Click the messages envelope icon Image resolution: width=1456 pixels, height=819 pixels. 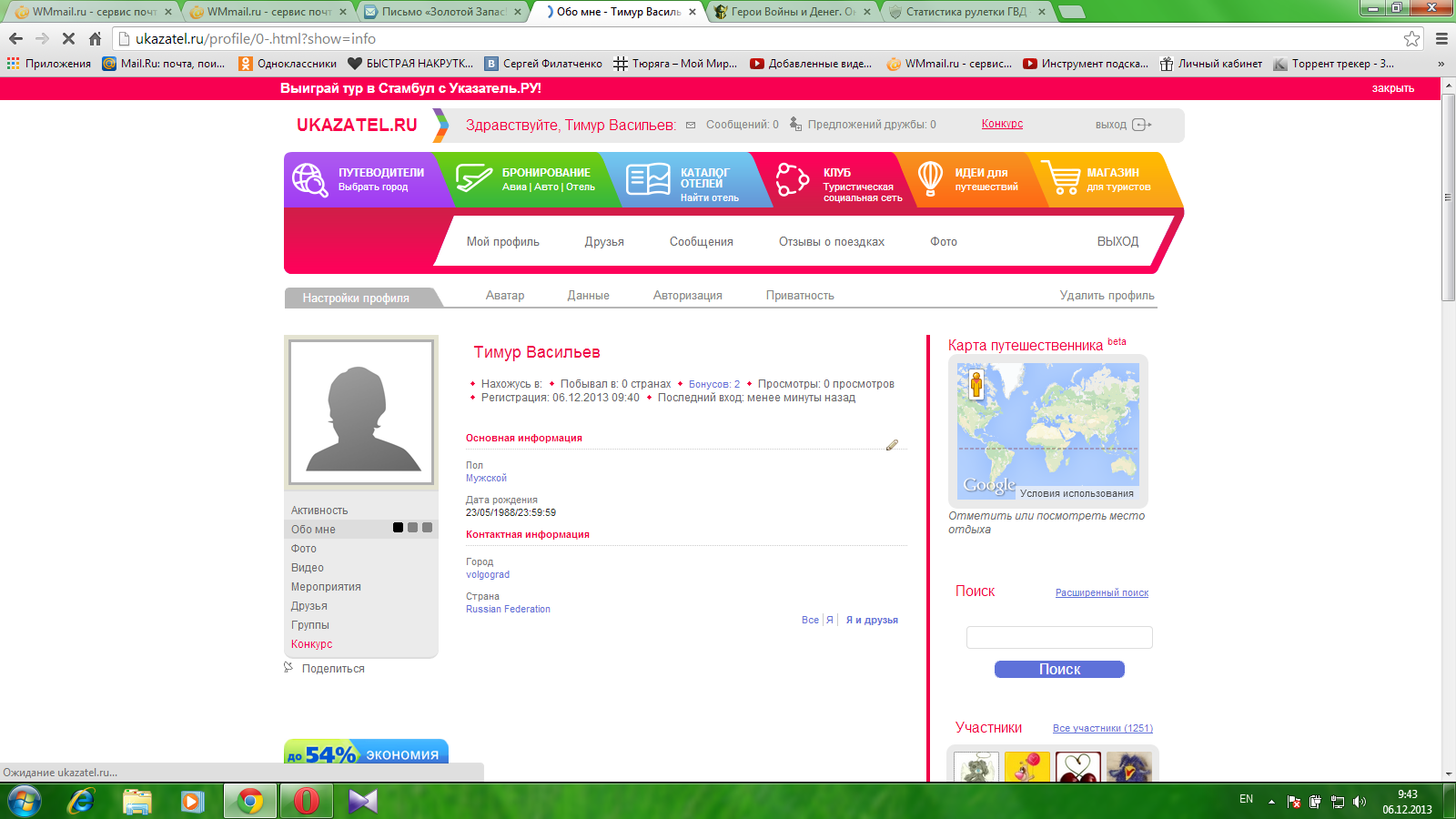[x=691, y=125]
